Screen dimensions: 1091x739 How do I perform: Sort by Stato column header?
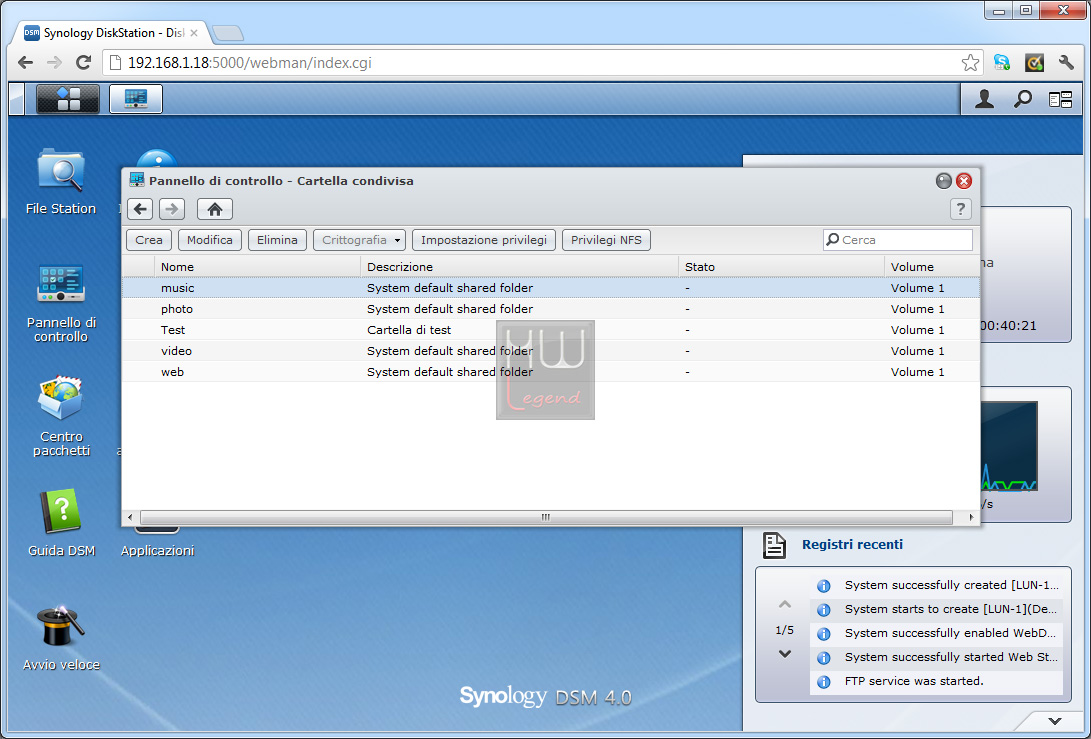pos(781,267)
